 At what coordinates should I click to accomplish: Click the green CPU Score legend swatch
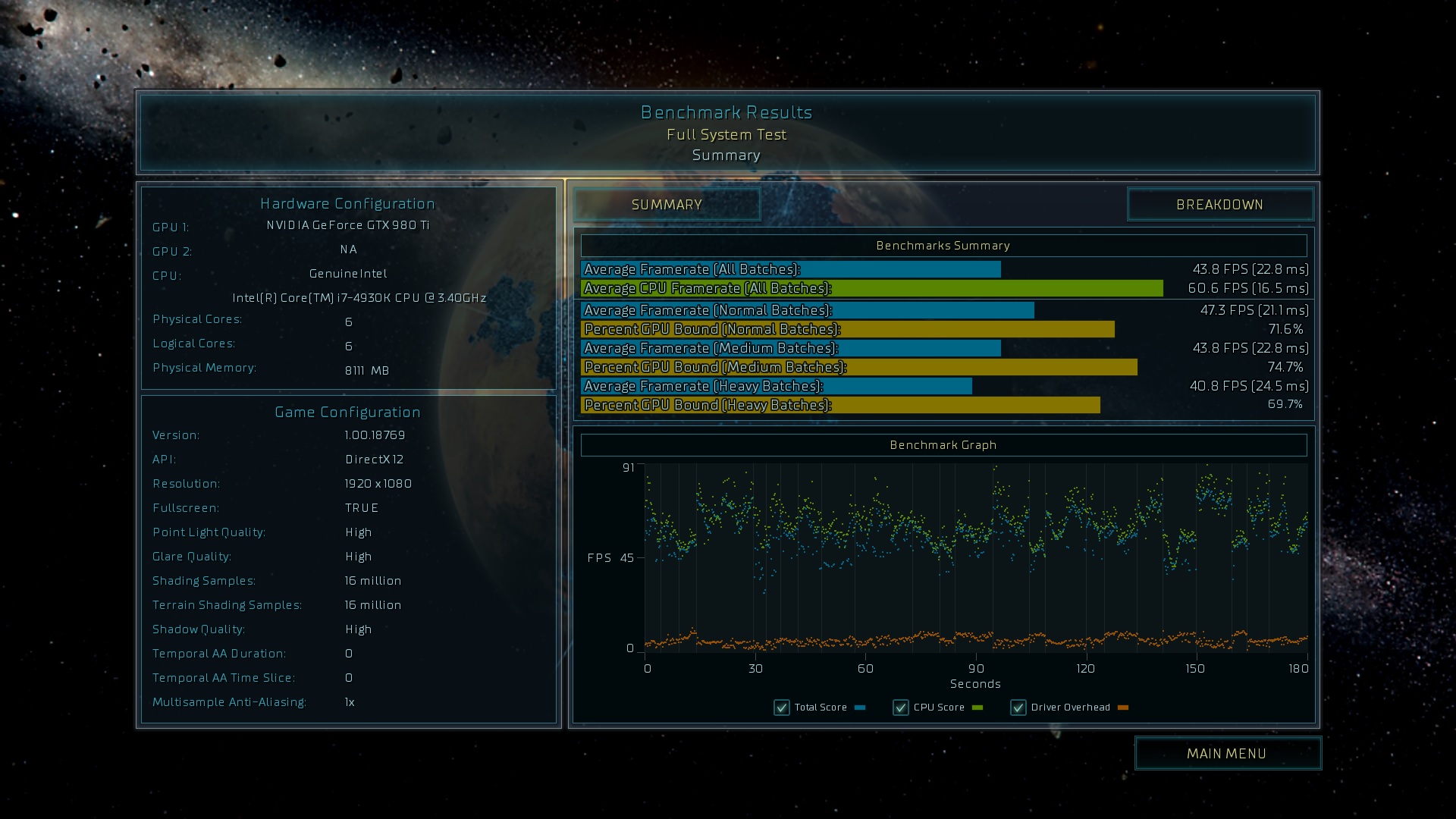click(x=977, y=708)
